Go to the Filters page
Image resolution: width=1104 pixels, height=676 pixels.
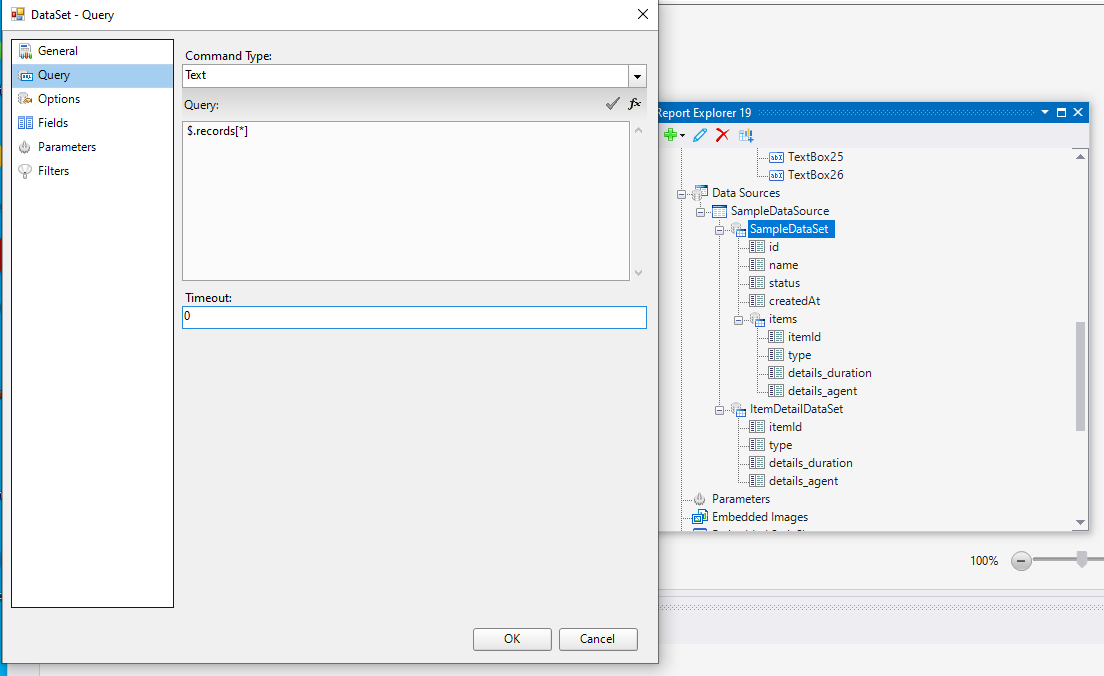click(53, 171)
